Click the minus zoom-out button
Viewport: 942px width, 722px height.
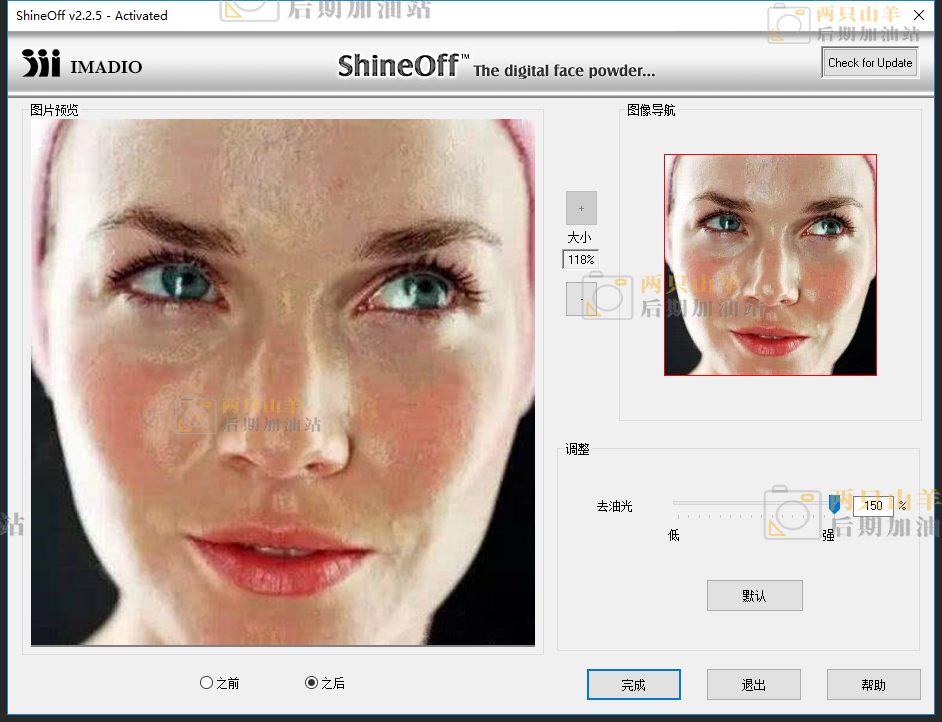tap(581, 299)
